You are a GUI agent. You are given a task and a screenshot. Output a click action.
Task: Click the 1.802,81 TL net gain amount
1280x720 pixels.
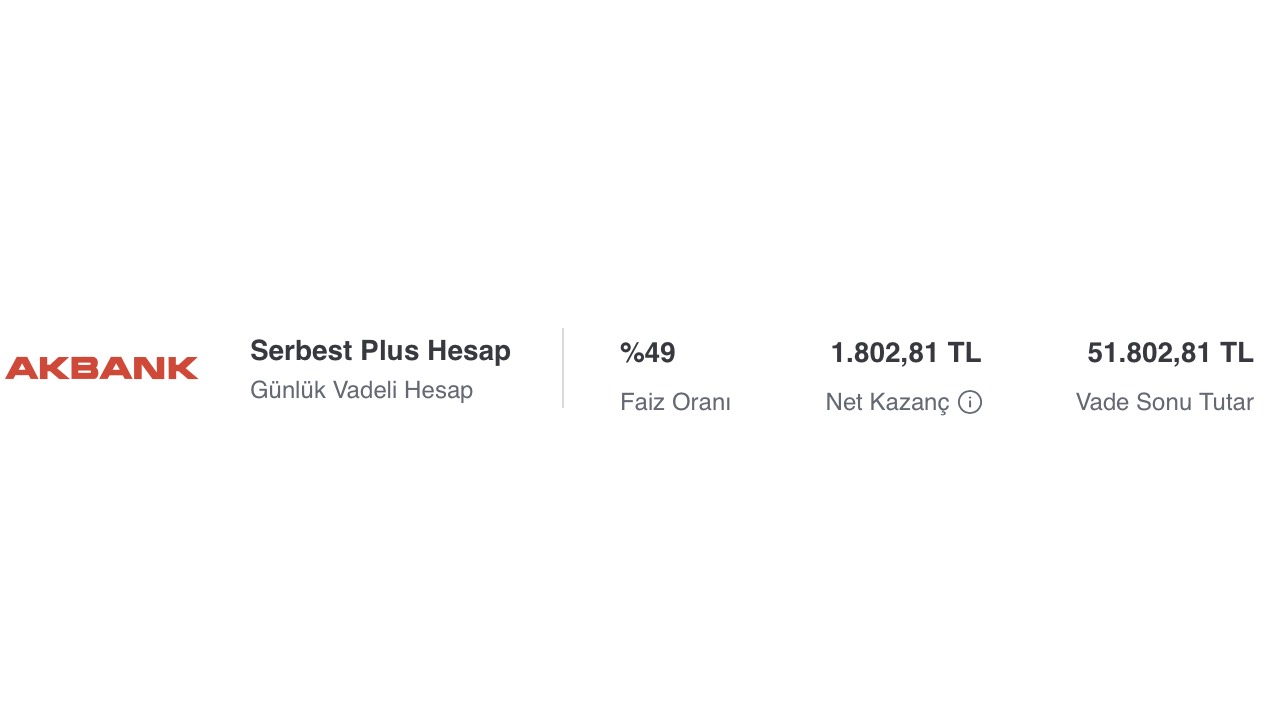point(906,353)
